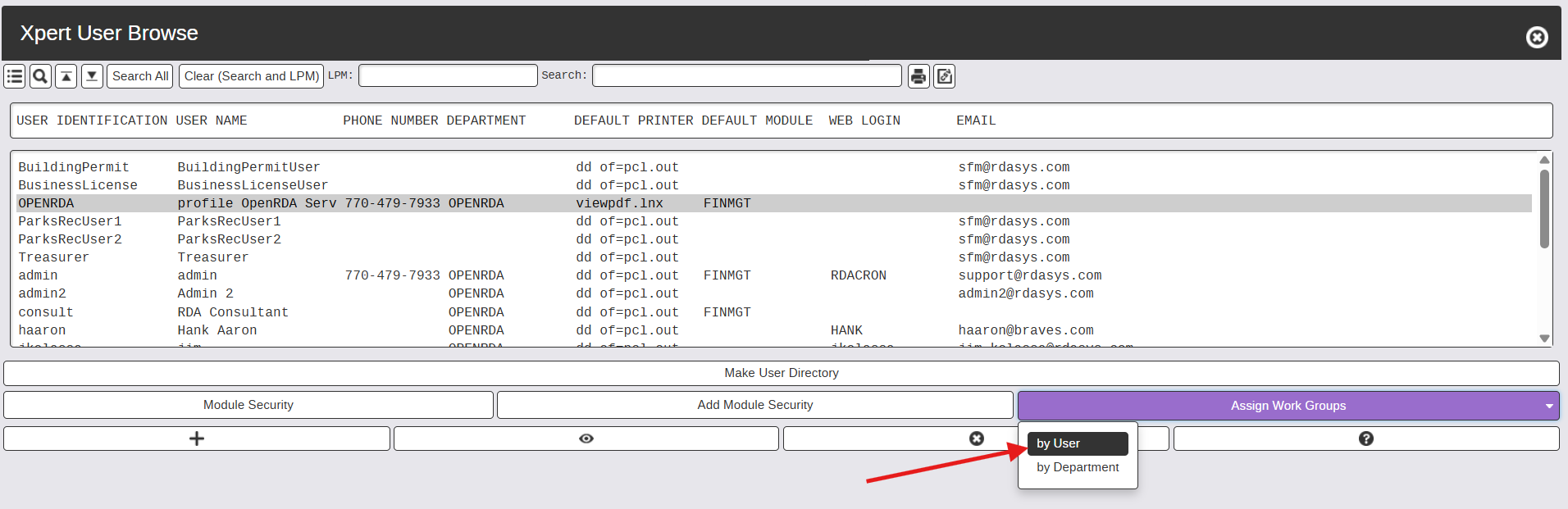Click EMAIL column header
1568x509 pixels.
pyautogui.click(x=976, y=120)
